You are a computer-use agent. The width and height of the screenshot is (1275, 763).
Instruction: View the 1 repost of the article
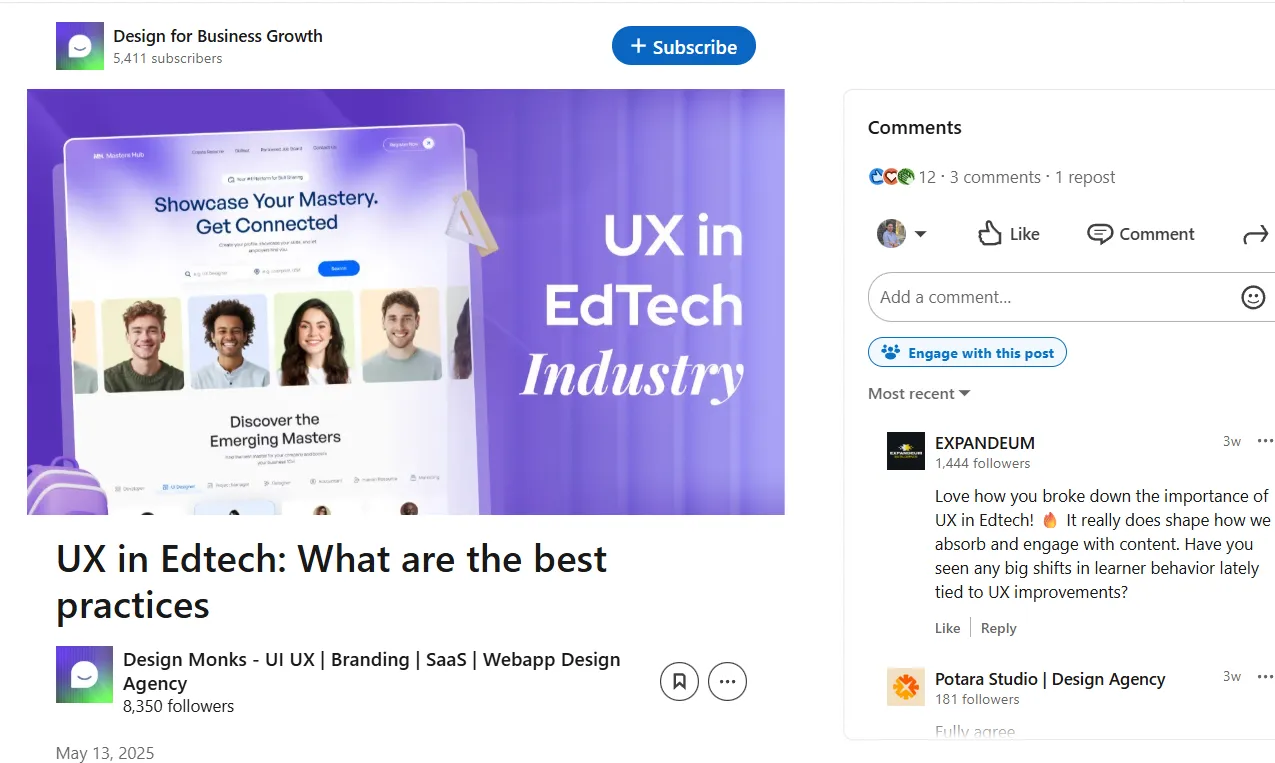coord(1084,176)
